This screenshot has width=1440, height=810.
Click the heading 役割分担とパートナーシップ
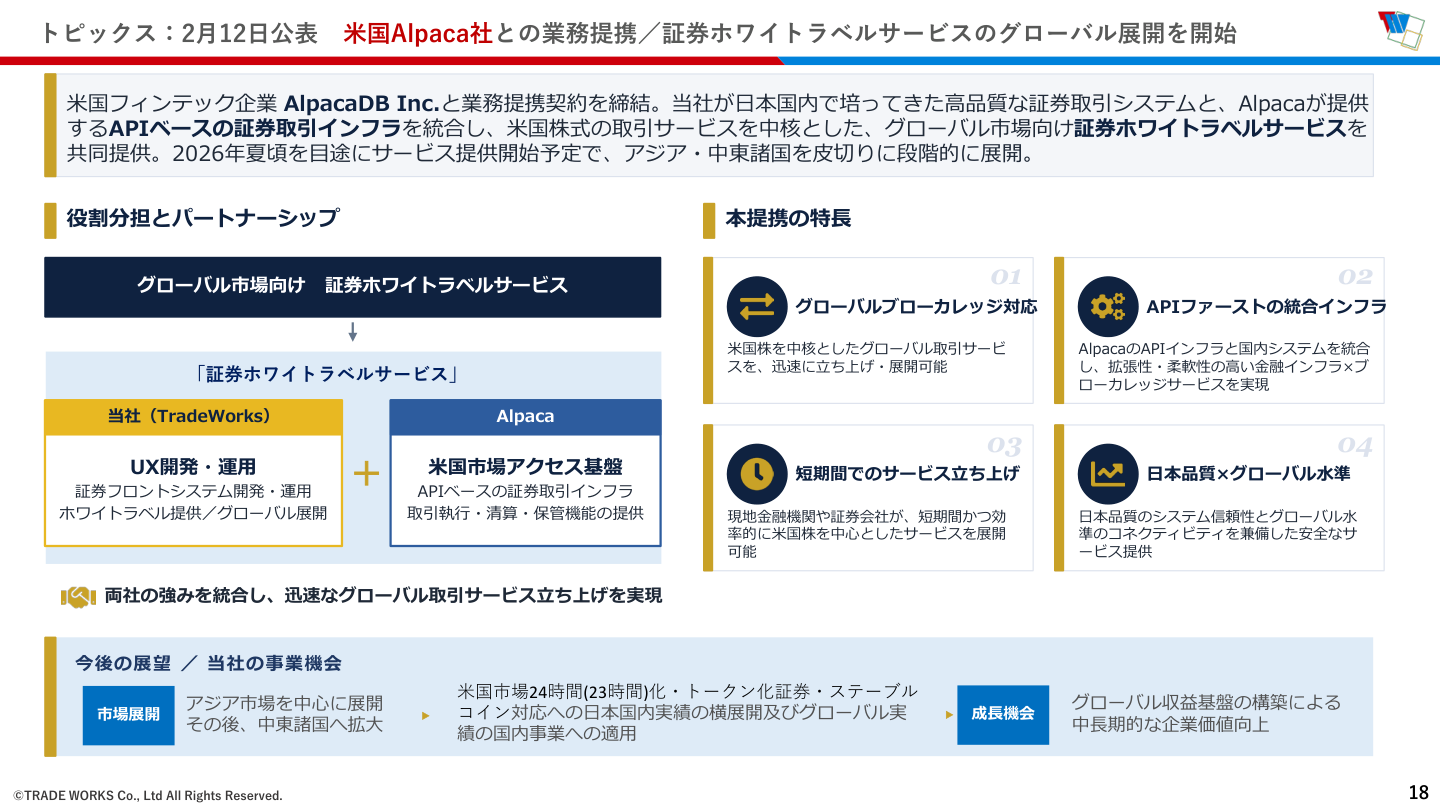(x=202, y=218)
